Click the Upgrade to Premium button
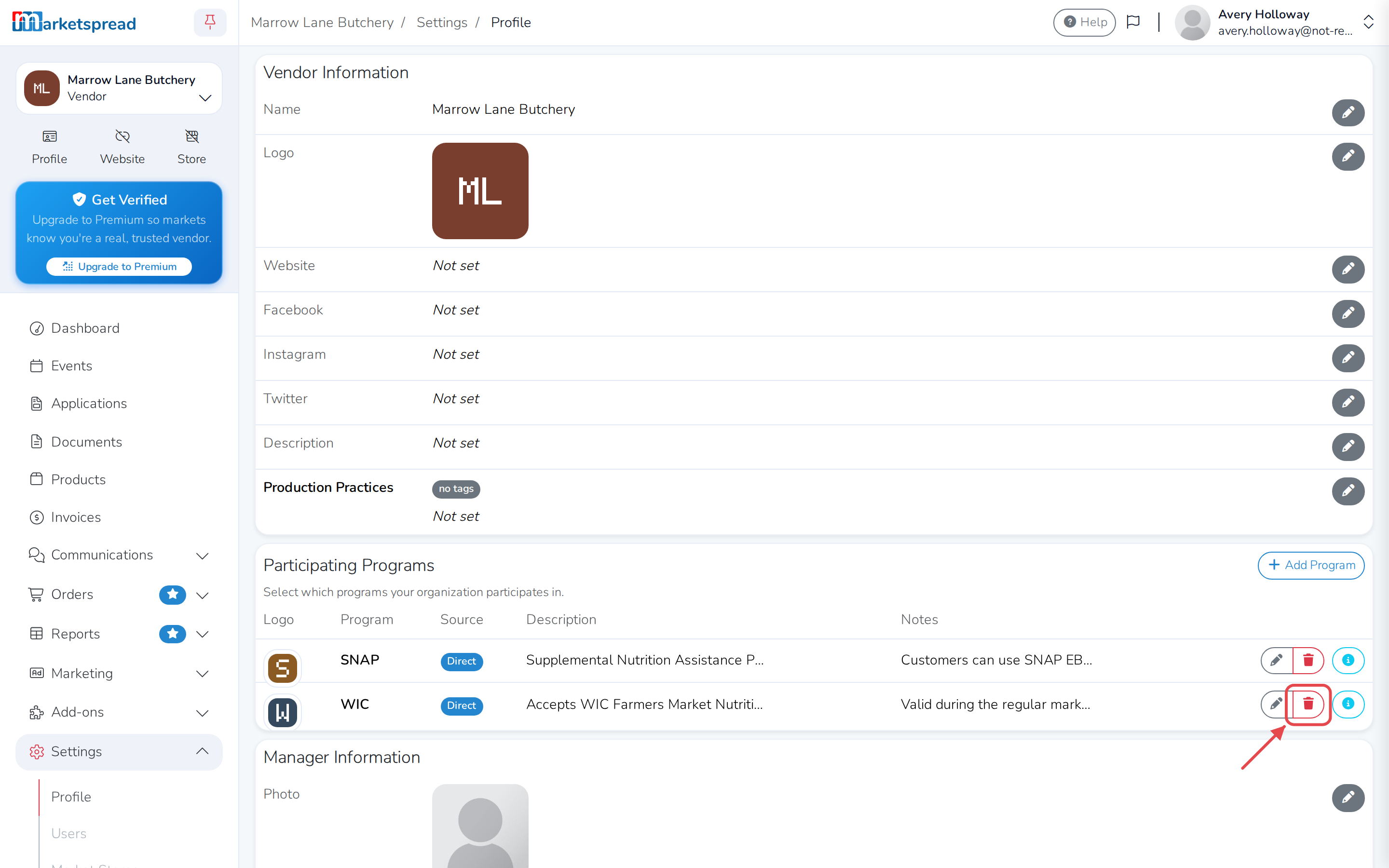Screen dimensions: 1389x868 point(119,266)
